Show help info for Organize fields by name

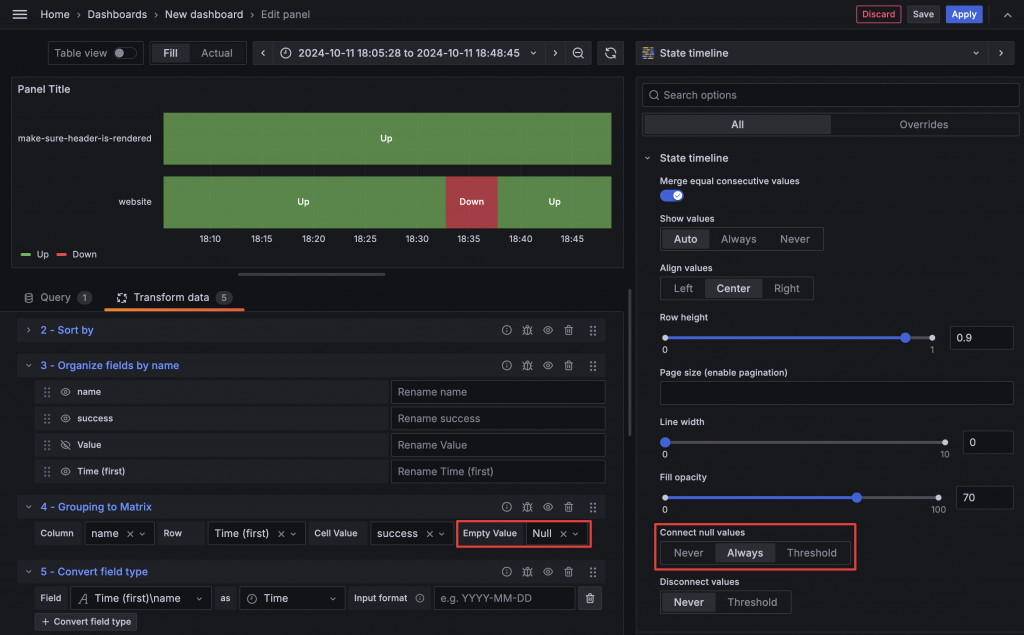pyautogui.click(x=507, y=365)
